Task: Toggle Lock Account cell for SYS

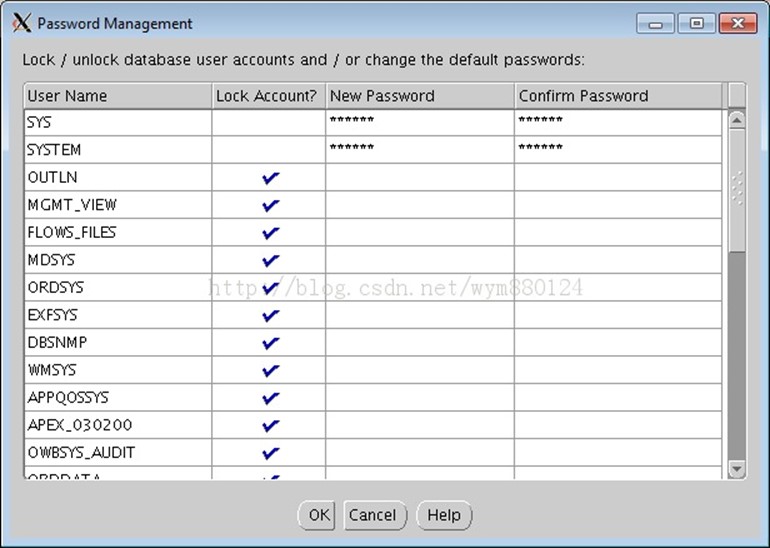Action: point(269,122)
